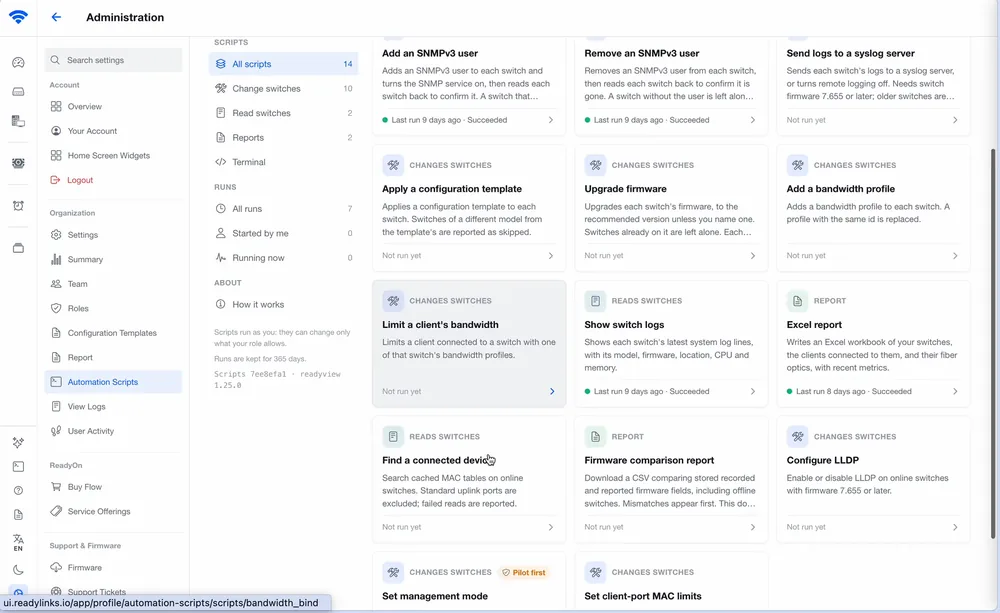This screenshot has height=613, width=1000.
Task: Click tools icon on Configure LLDP card
Action: [x=797, y=436]
